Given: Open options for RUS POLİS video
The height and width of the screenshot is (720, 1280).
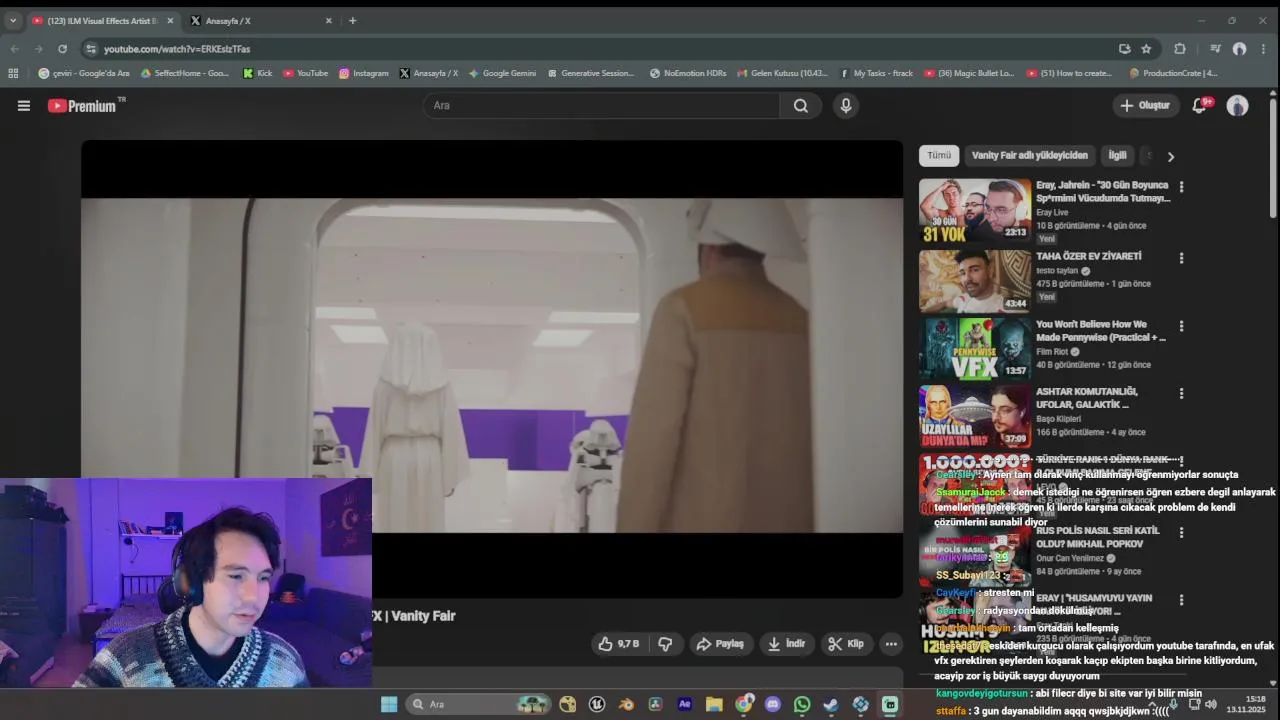Looking at the screenshot, I should point(1181,532).
